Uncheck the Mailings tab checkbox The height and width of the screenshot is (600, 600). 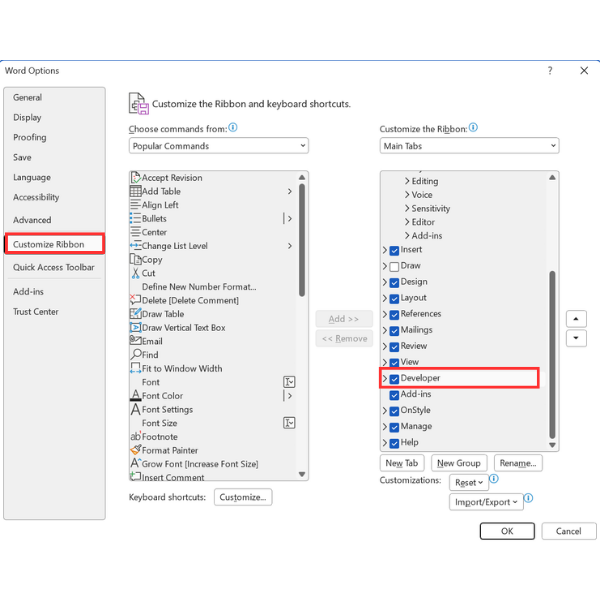point(394,331)
